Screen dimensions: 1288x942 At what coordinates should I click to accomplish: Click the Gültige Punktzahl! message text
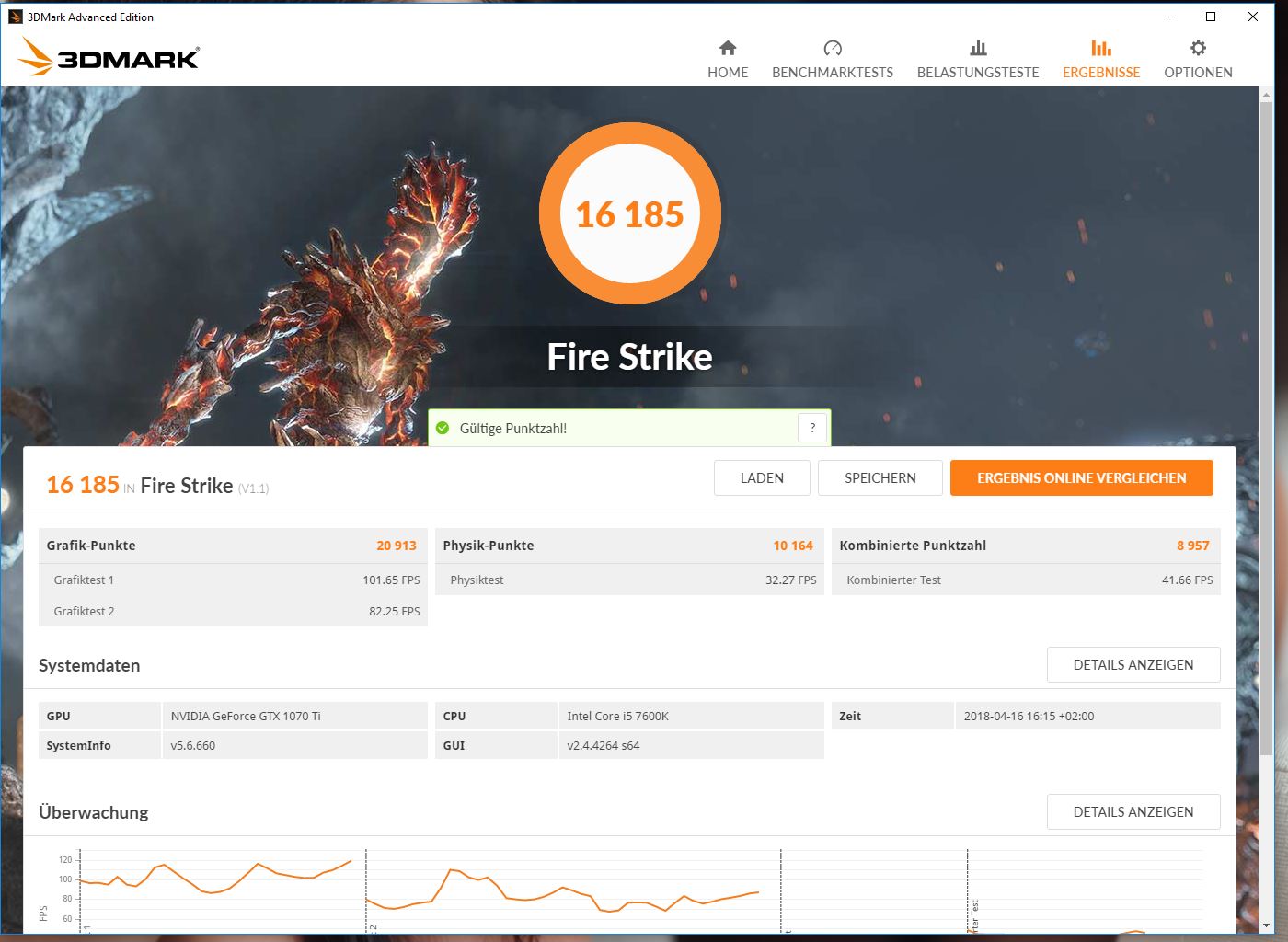513,428
